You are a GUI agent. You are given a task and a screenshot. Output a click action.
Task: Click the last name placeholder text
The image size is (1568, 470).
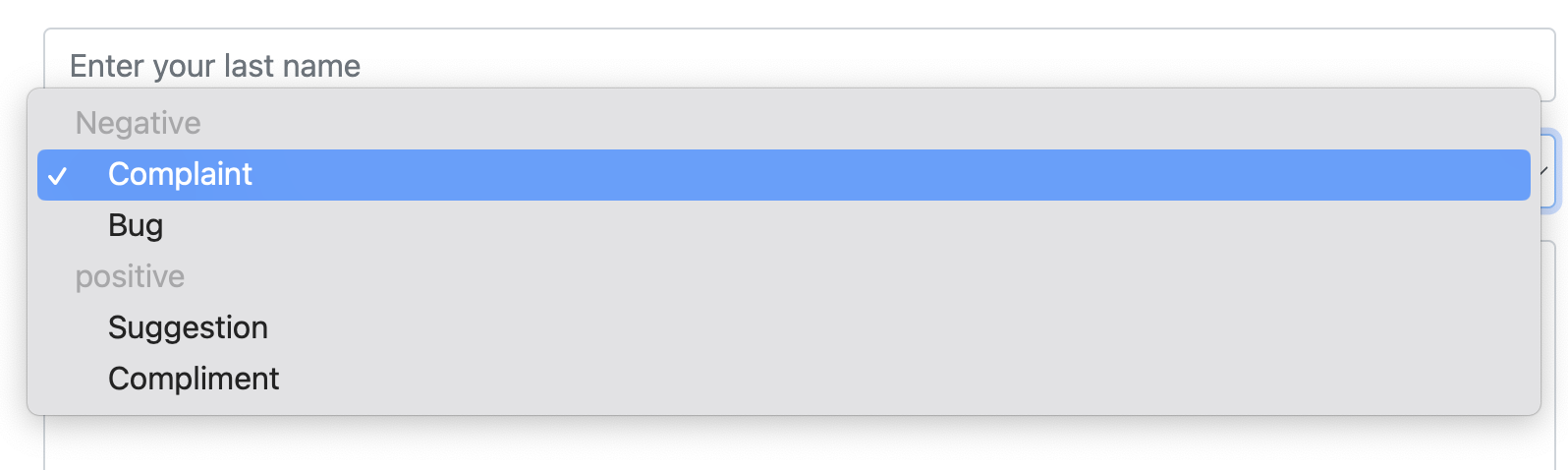tap(215, 66)
